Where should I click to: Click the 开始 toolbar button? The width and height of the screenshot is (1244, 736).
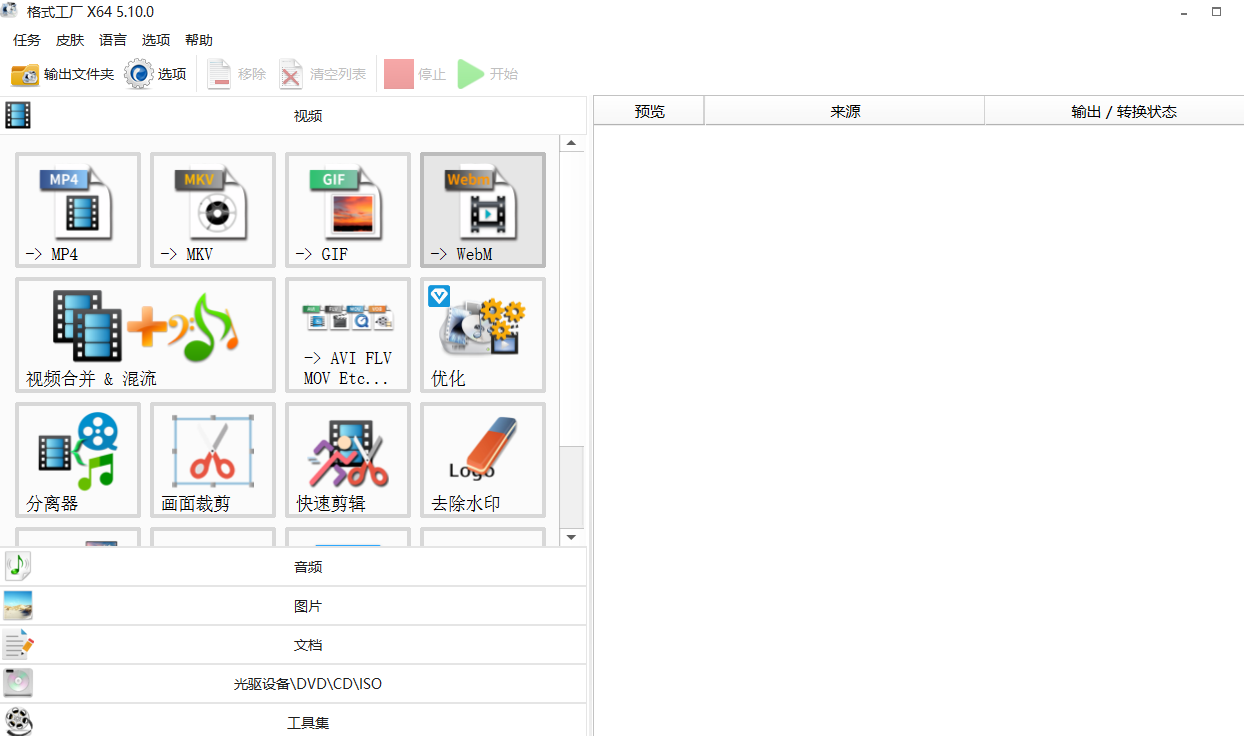(x=488, y=74)
